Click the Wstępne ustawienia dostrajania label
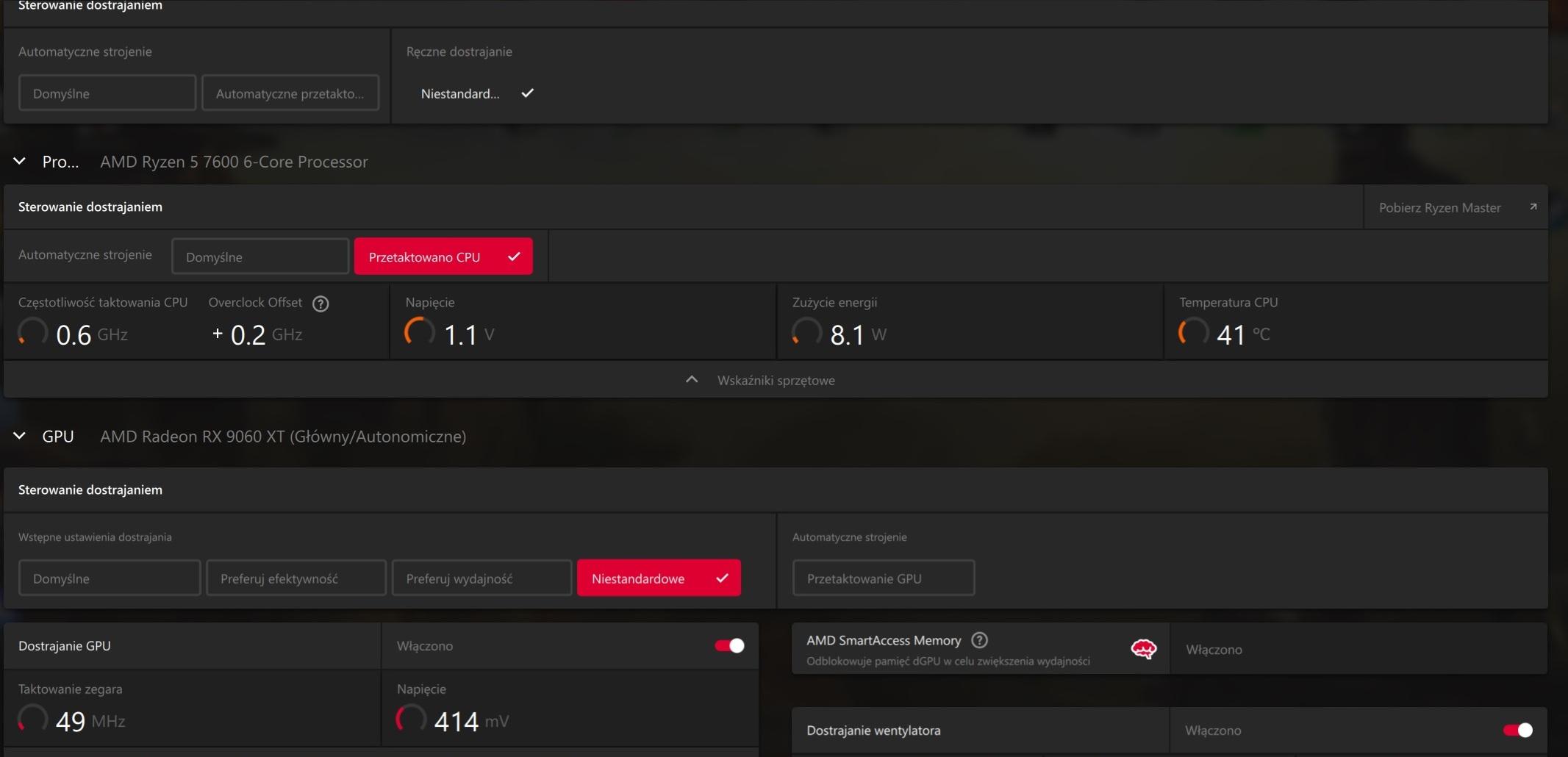The image size is (1568, 757). (95, 537)
